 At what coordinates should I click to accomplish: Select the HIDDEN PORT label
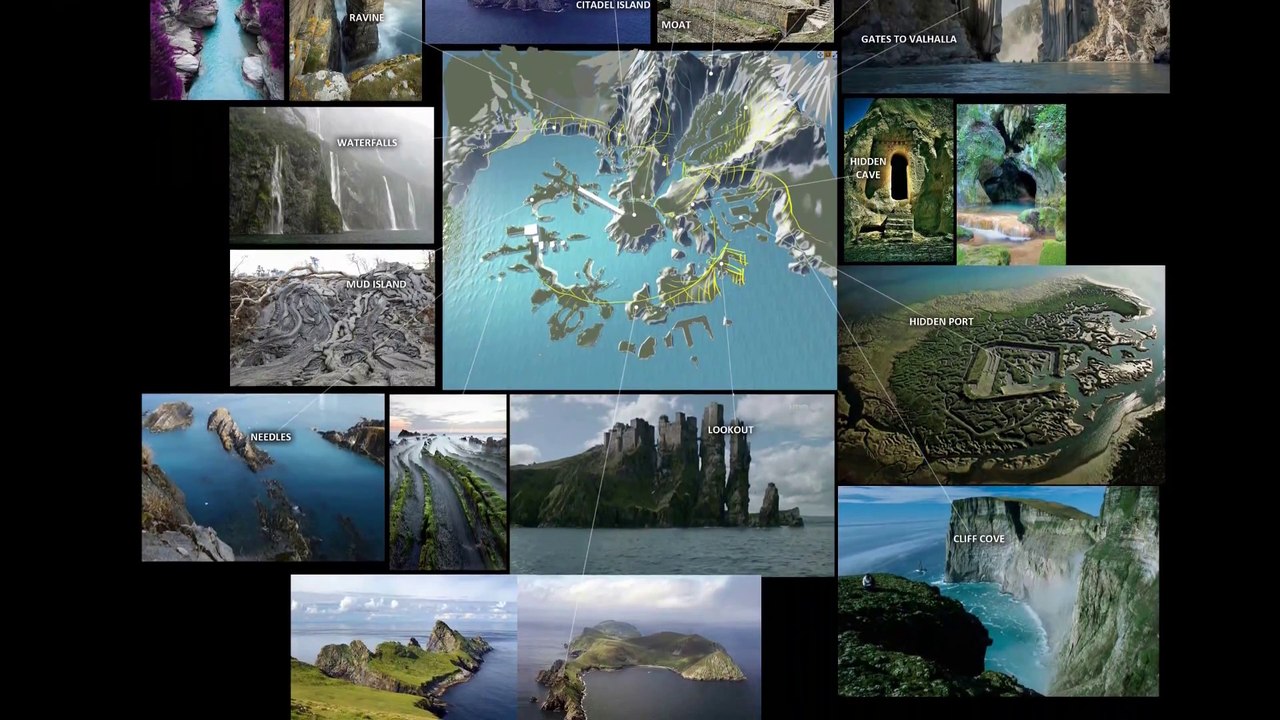941,322
